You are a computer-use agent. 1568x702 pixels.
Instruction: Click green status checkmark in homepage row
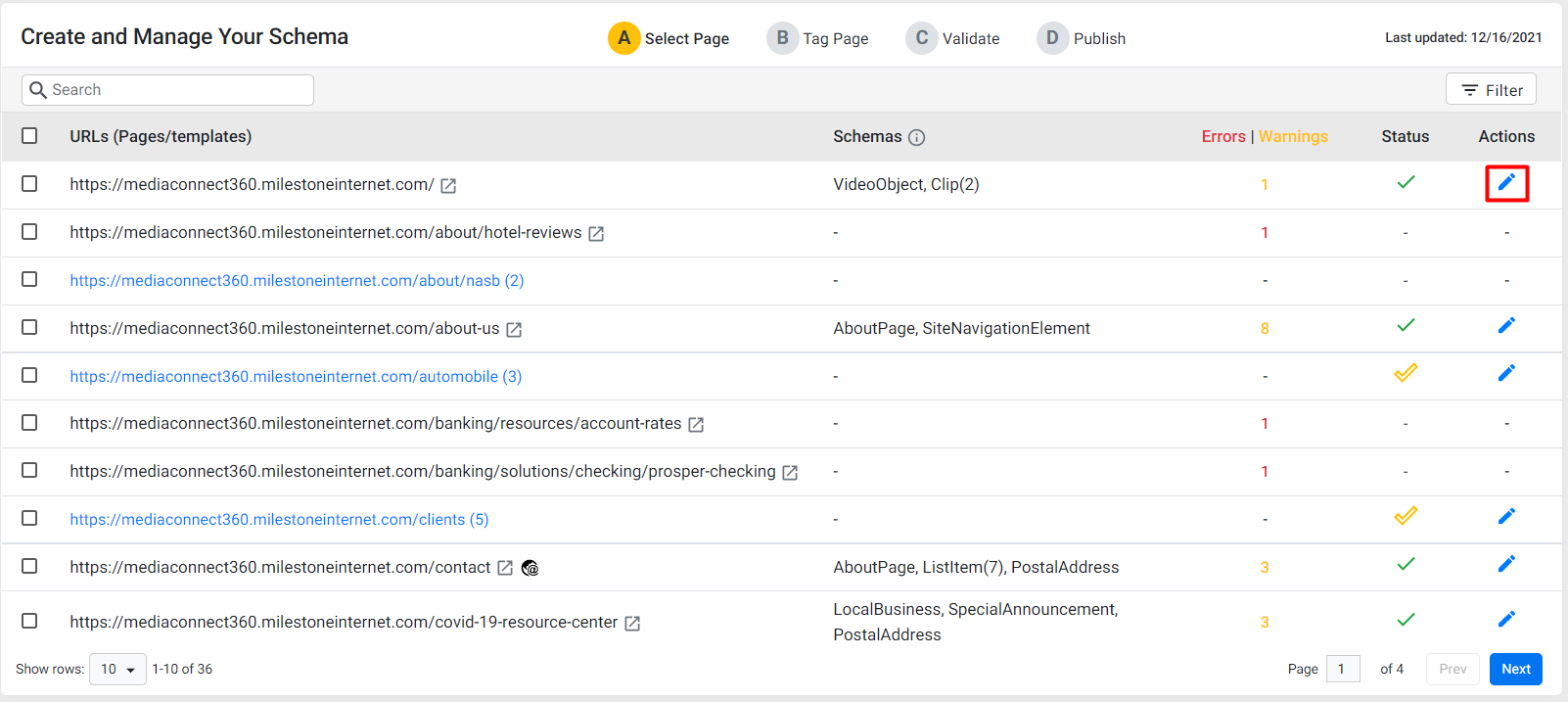coord(1406,182)
